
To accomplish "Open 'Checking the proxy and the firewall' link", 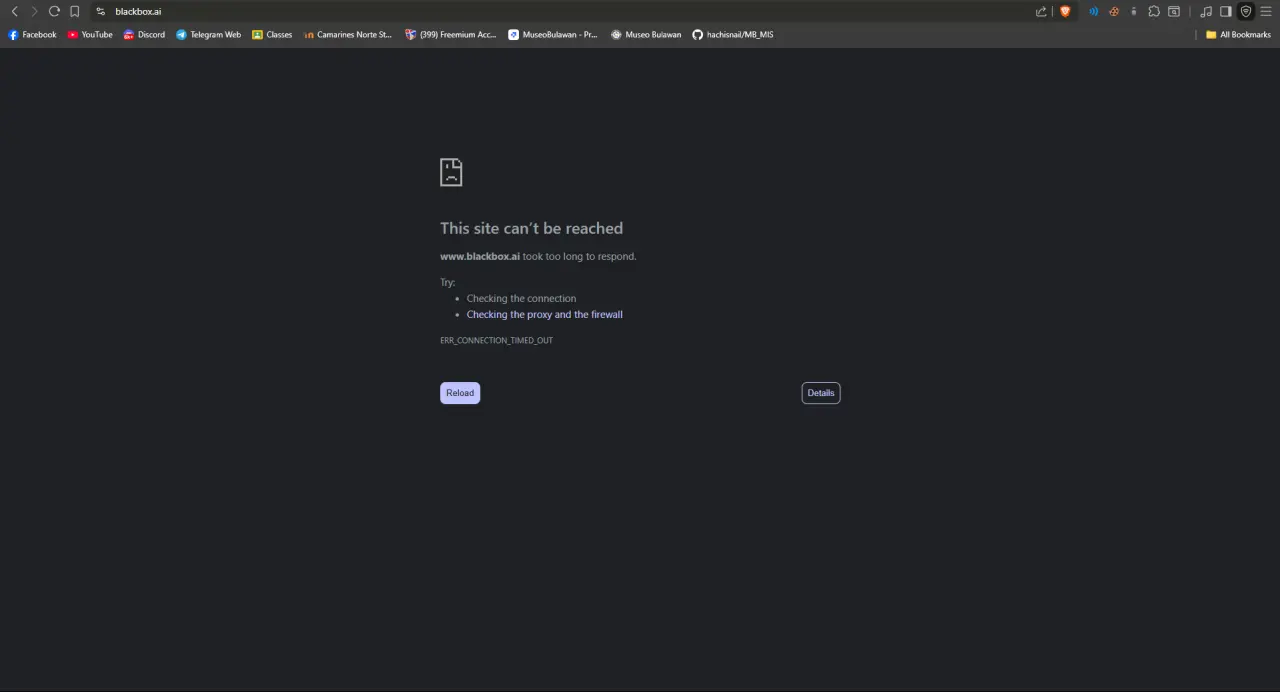I will pyautogui.click(x=544, y=314).
